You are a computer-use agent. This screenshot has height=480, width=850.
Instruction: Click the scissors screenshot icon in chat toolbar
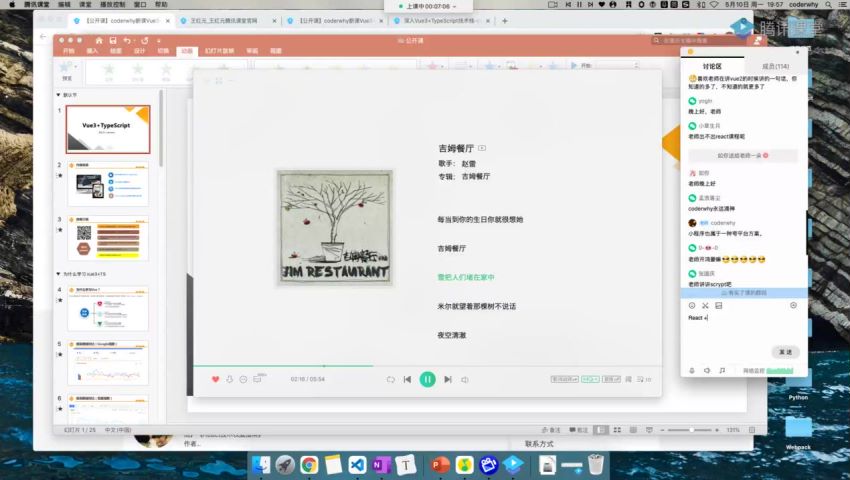(x=705, y=306)
